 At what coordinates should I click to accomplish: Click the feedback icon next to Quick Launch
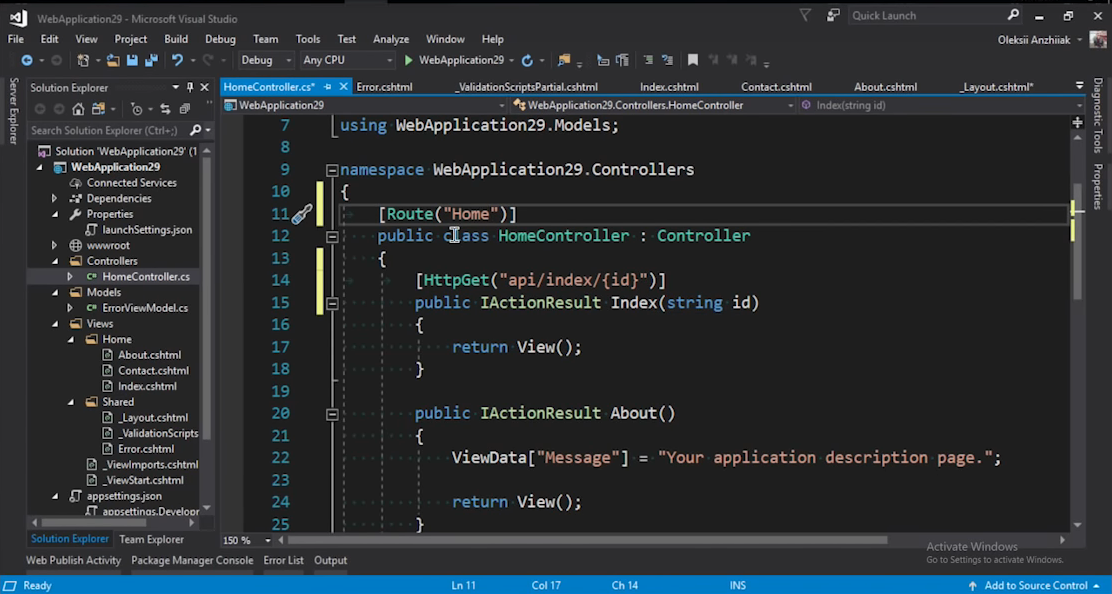pos(833,15)
